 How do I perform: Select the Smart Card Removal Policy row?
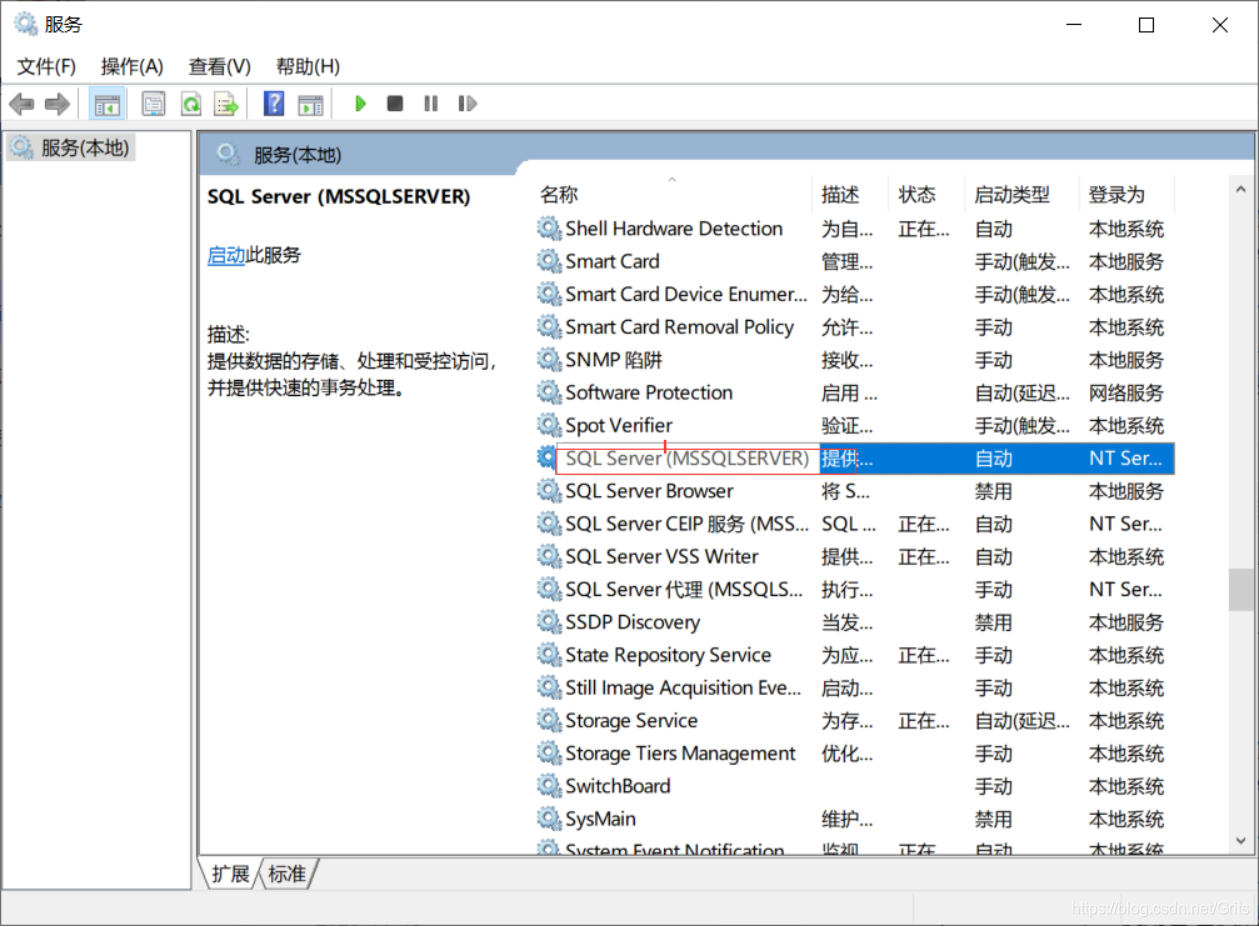point(855,327)
